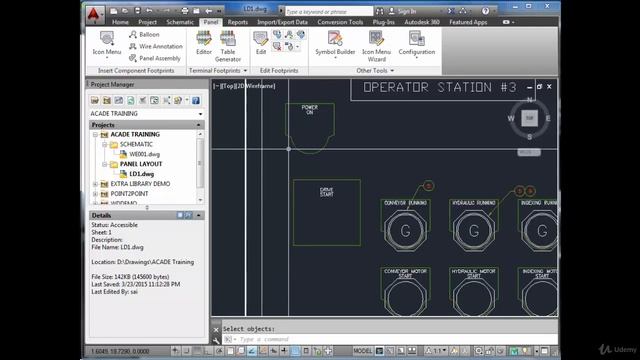Switch to the Home ribbon tab
640x360 pixels.
(x=120, y=22)
